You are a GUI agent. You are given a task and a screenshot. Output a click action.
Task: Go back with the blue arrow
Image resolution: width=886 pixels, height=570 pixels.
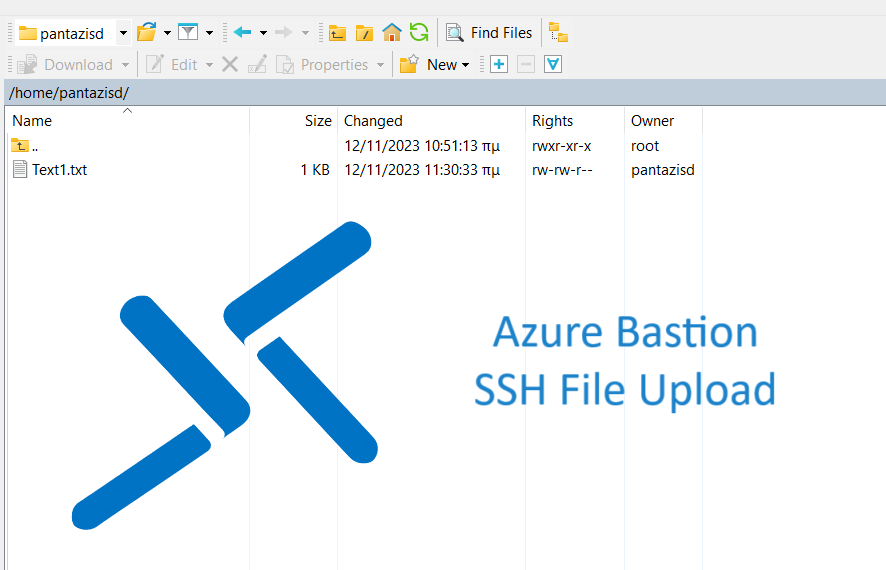(242, 33)
